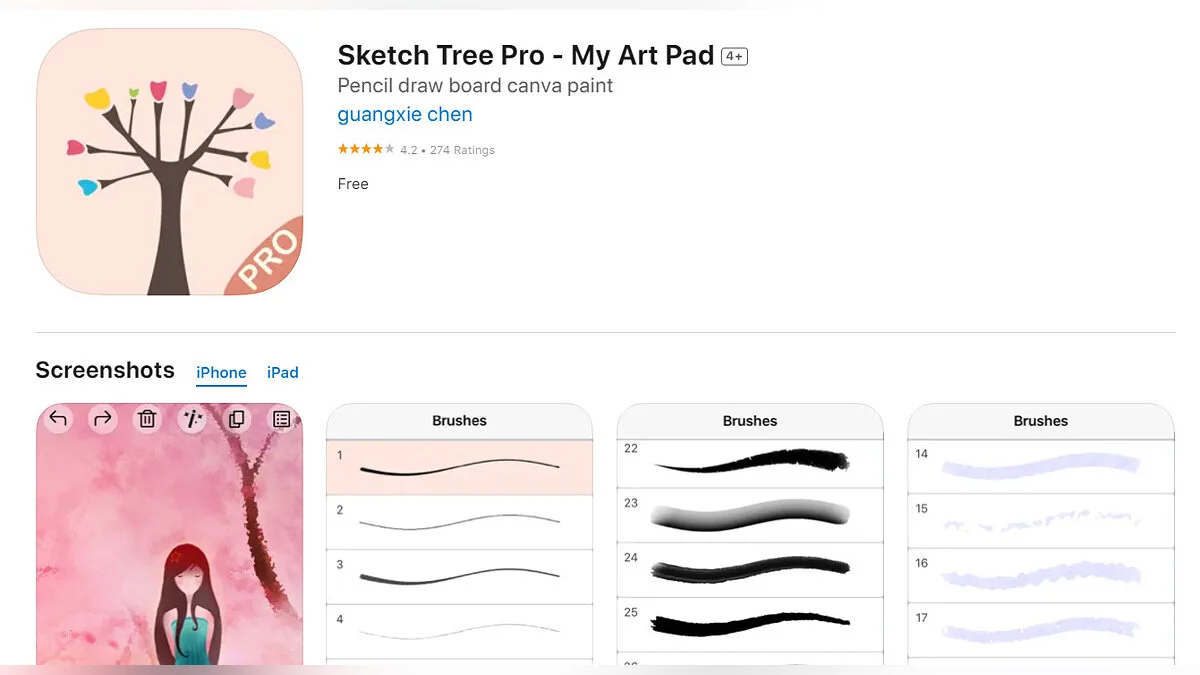Click the magic wand effects icon
This screenshot has width=1200, height=675.
pyautogui.click(x=192, y=419)
